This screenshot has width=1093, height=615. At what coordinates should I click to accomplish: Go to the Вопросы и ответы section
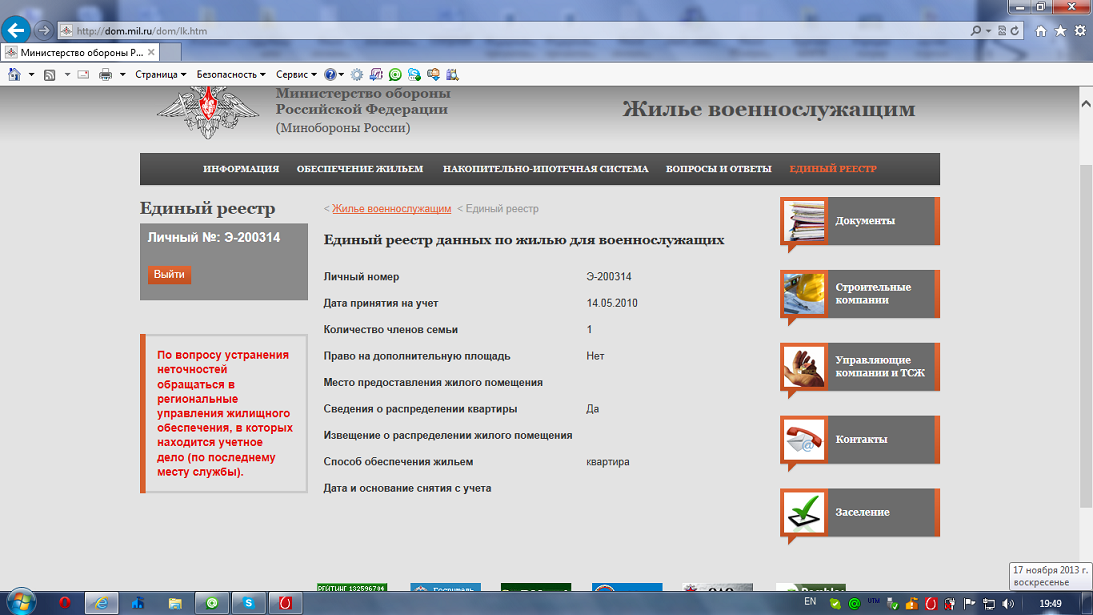click(x=718, y=169)
